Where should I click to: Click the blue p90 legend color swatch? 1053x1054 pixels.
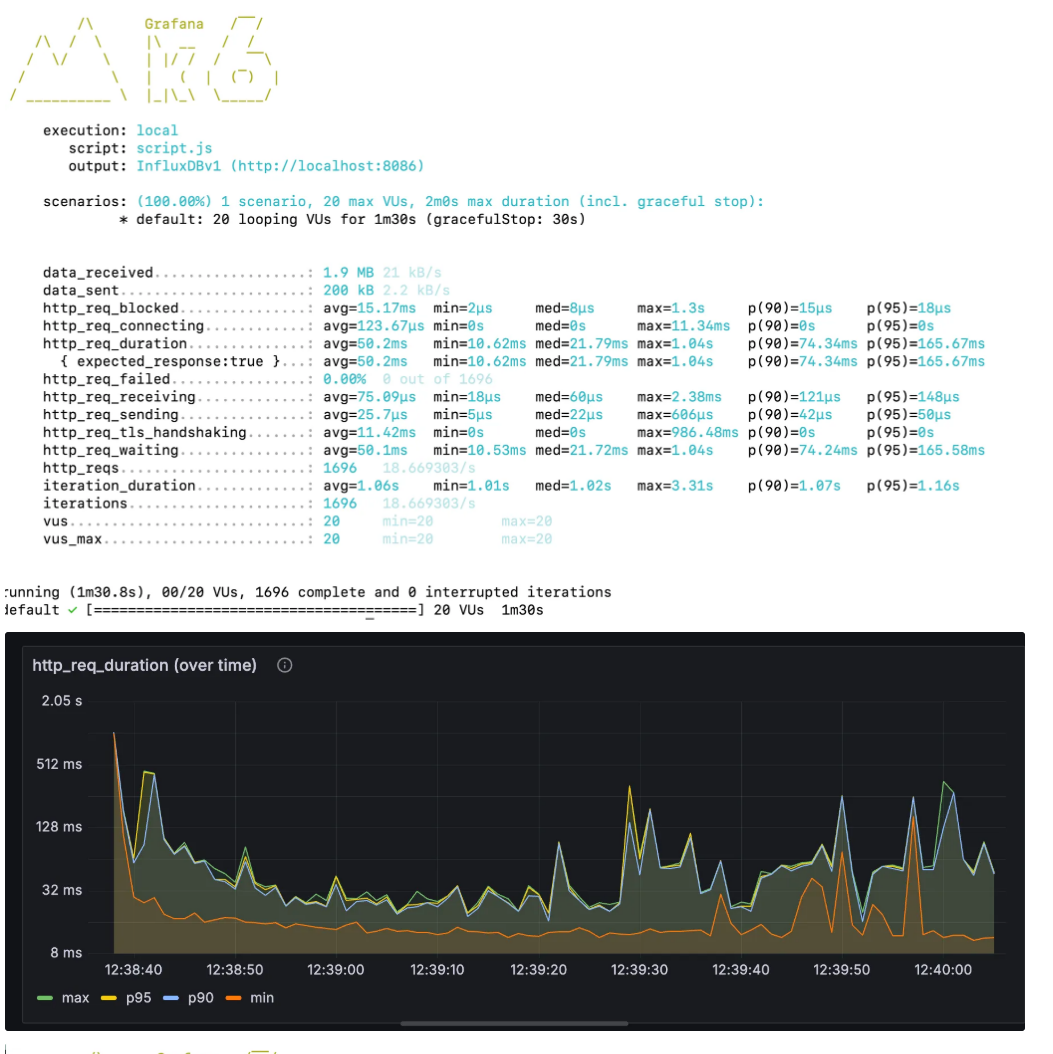tap(171, 998)
